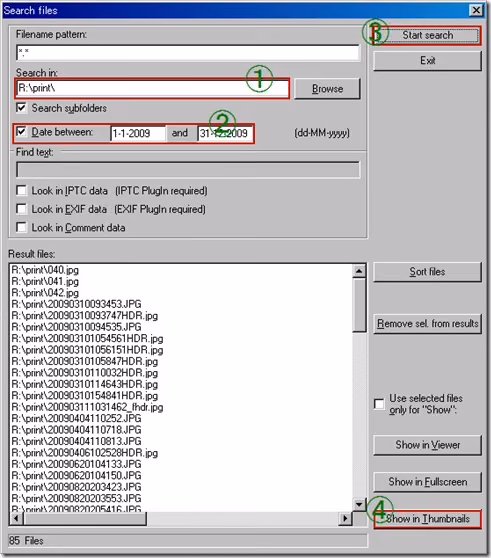Viewport: 491px width, 558px height.
Task: Click Remove sel. from results button
Action: pos(427,323)
